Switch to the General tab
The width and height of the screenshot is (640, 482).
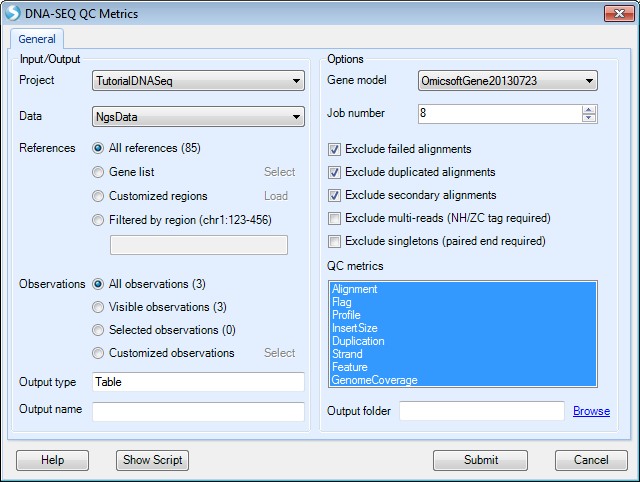coord(37,39)
